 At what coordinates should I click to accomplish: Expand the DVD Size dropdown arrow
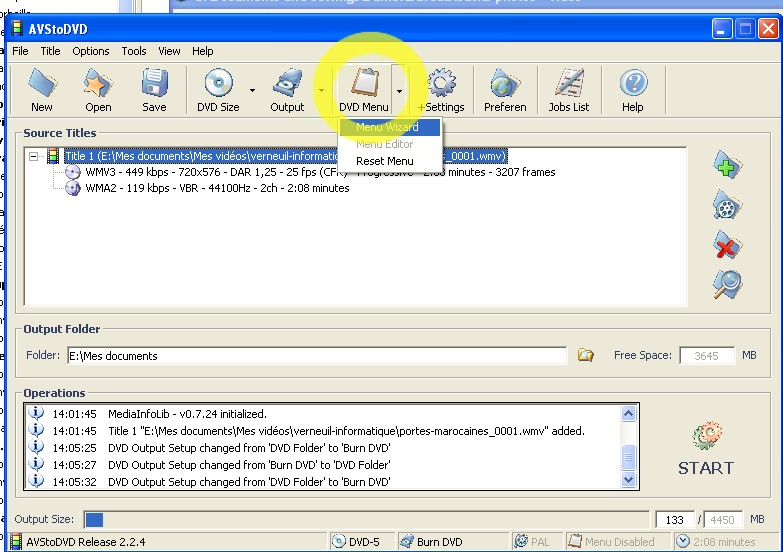point(252,90)
